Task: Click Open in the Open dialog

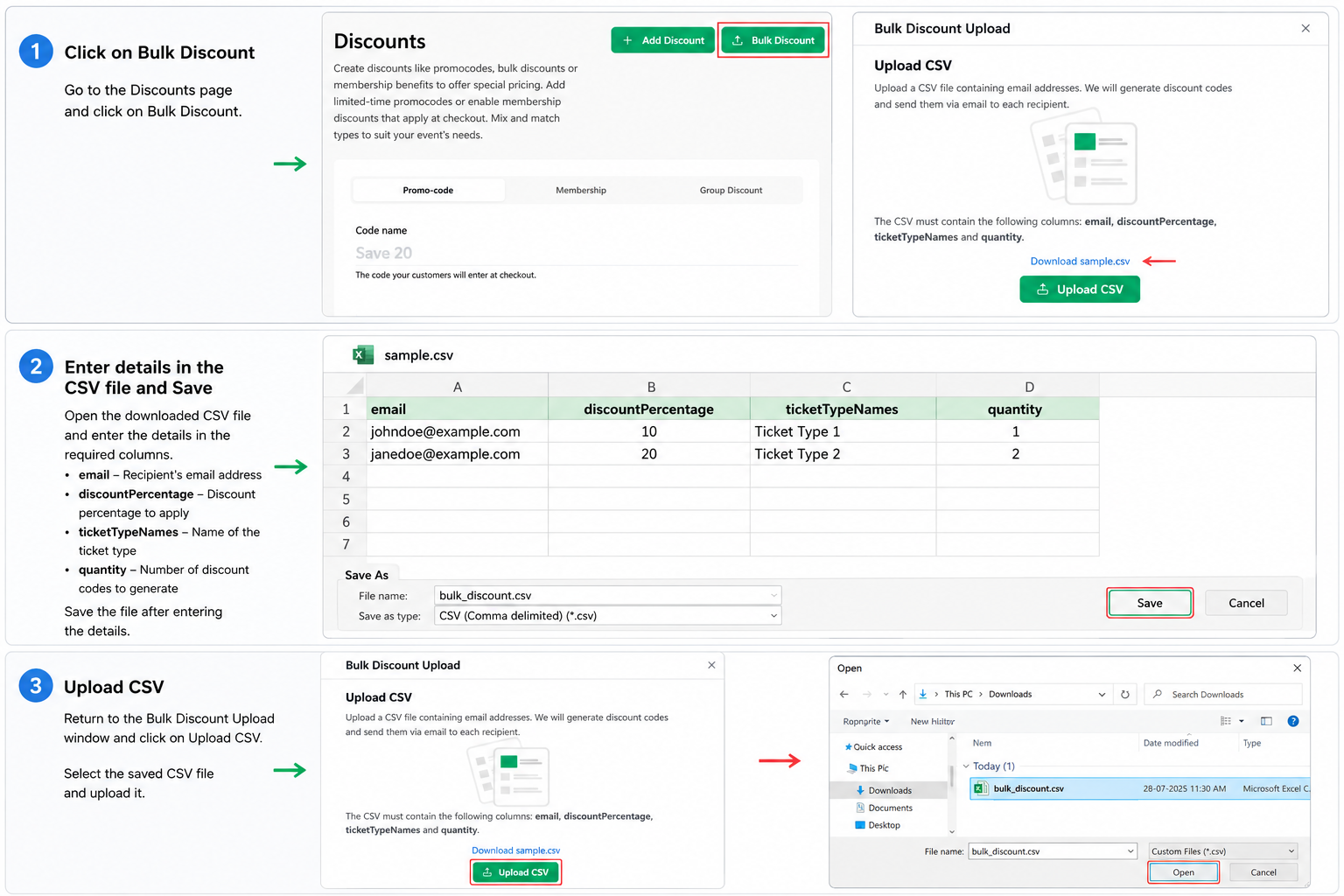Action: pos(1183,872)
